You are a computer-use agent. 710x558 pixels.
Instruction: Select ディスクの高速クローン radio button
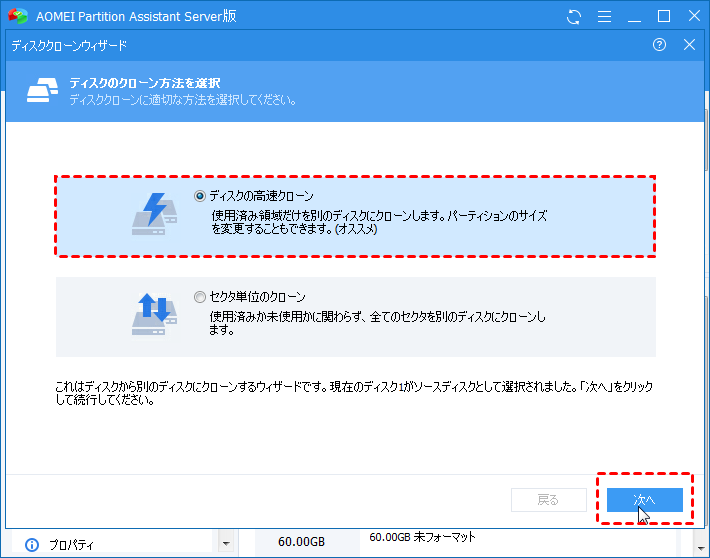click(x=199, y=196)
